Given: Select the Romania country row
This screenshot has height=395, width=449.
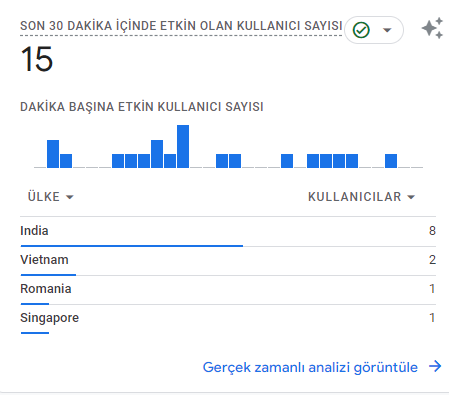Looking at the screenshot, I should 228,289.
